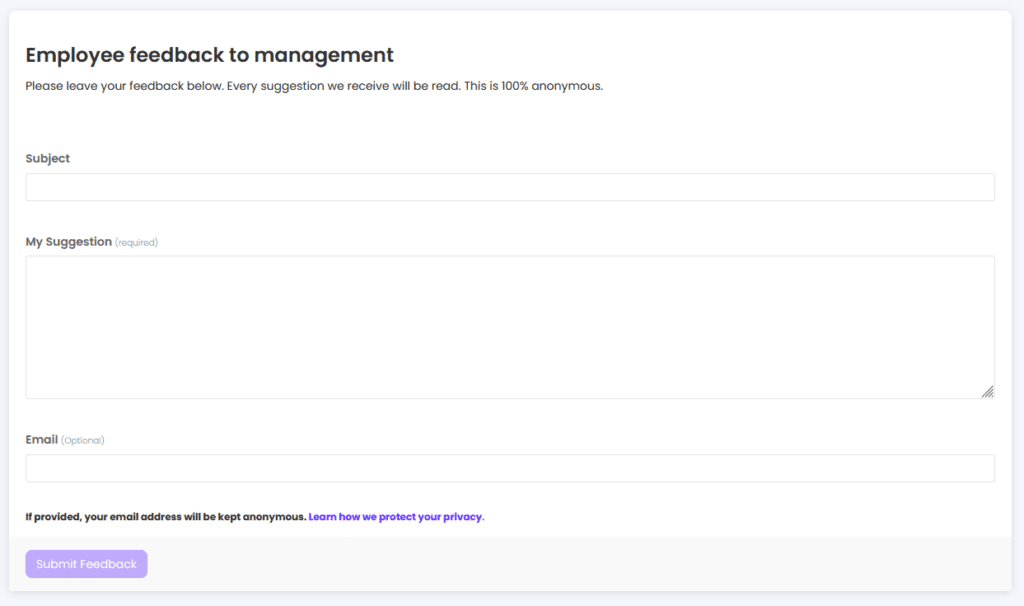
Task: Click the word 'management' in the heading
Action: pyautogui.click(x=334, y=55)
